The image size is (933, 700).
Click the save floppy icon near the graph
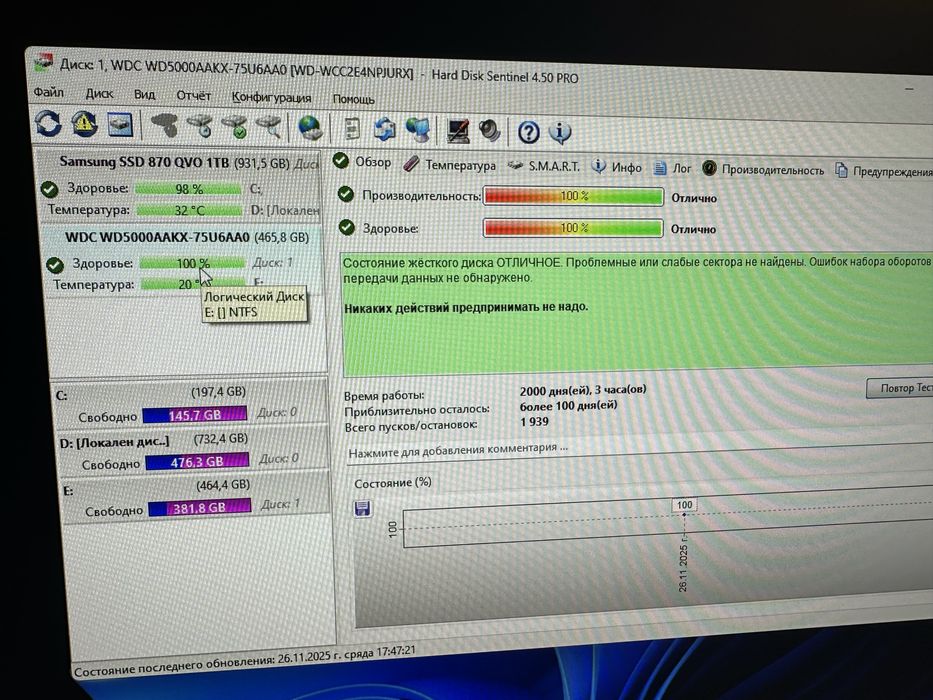362,508
